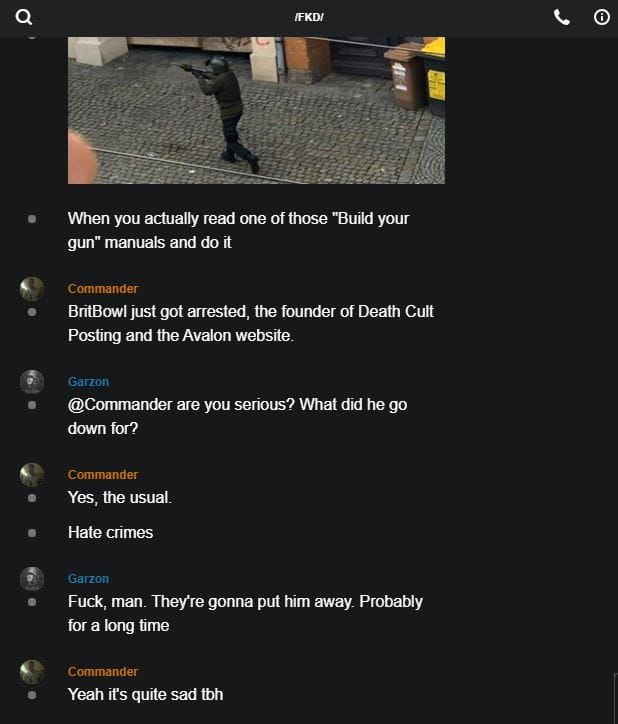Open conversation info circle icon
Screen dimensions: 618x724
coord(601,18)
